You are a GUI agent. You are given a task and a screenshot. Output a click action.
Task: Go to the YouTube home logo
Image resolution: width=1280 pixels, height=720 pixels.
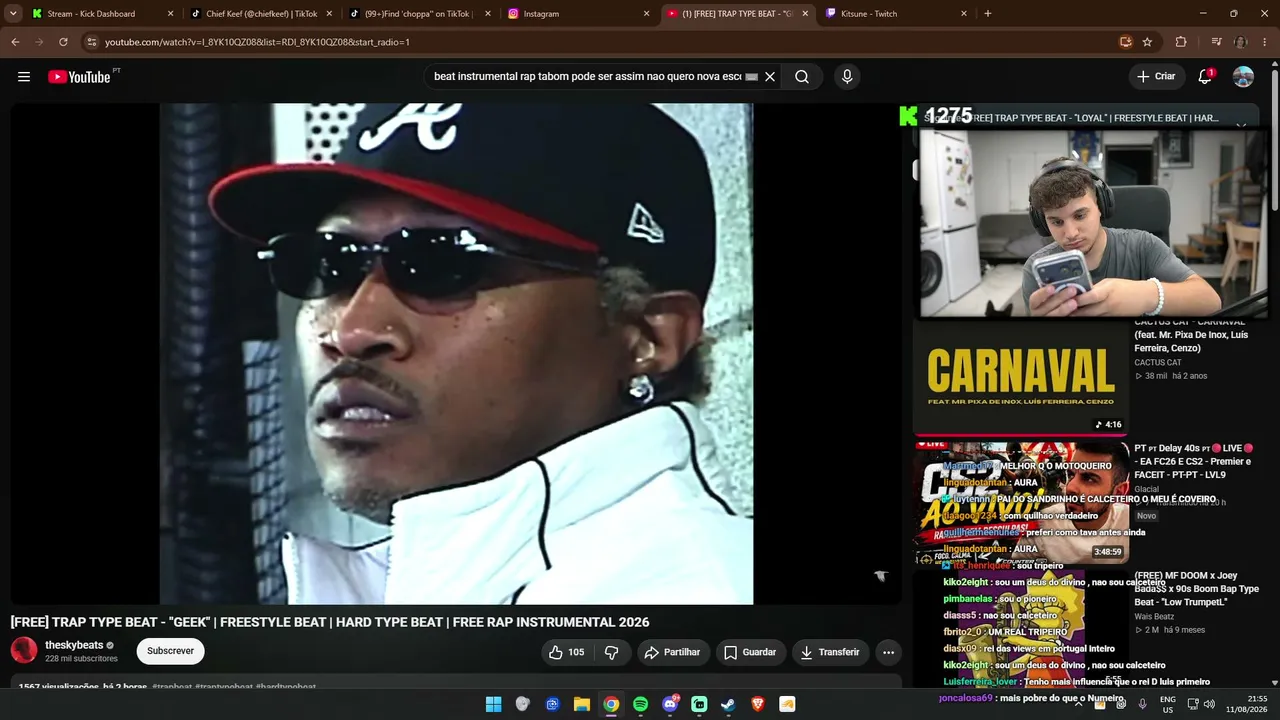pyautogui.click(x=79, y=77)
